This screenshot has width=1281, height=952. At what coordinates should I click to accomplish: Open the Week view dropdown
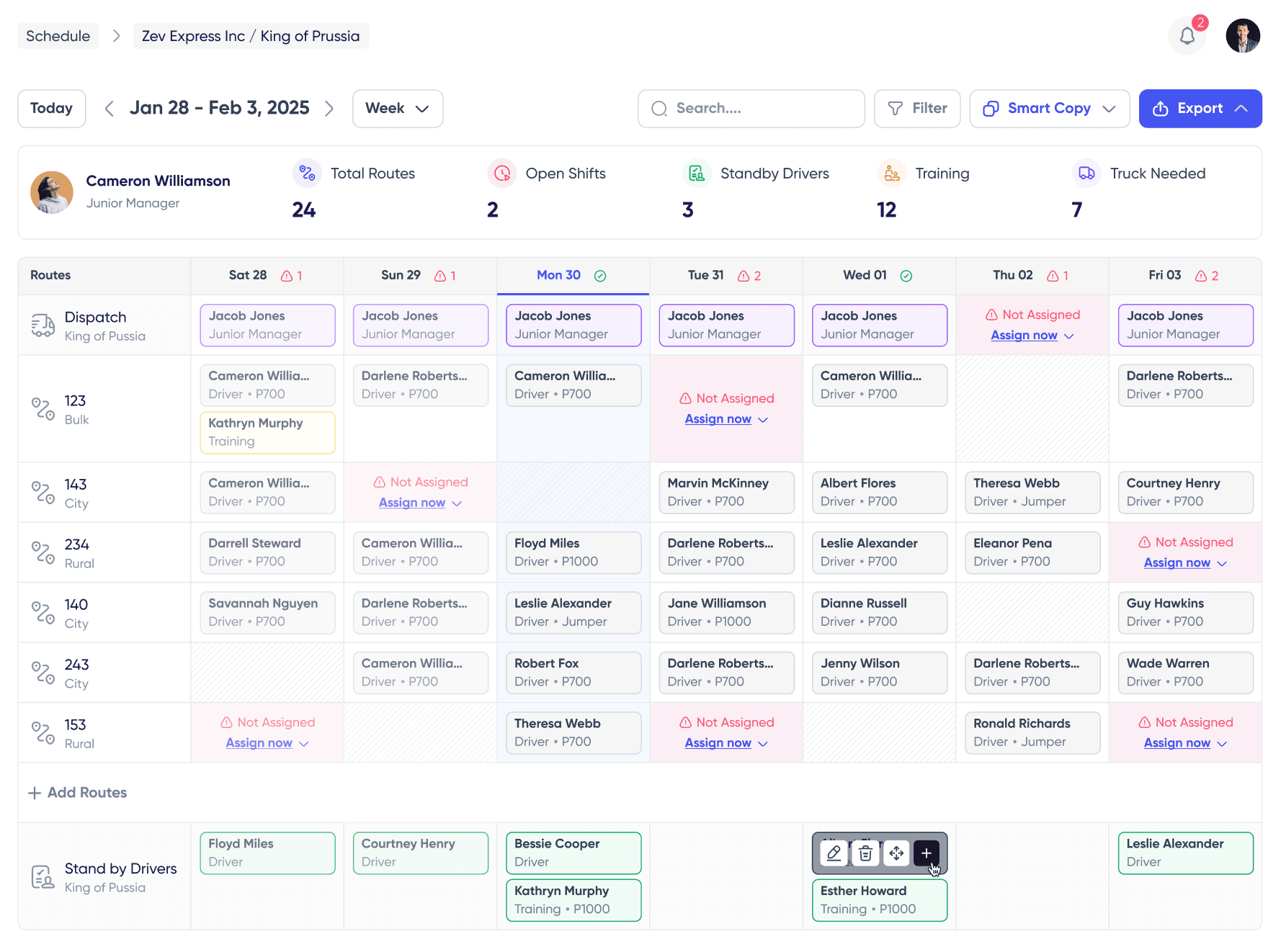pos(397,109)
